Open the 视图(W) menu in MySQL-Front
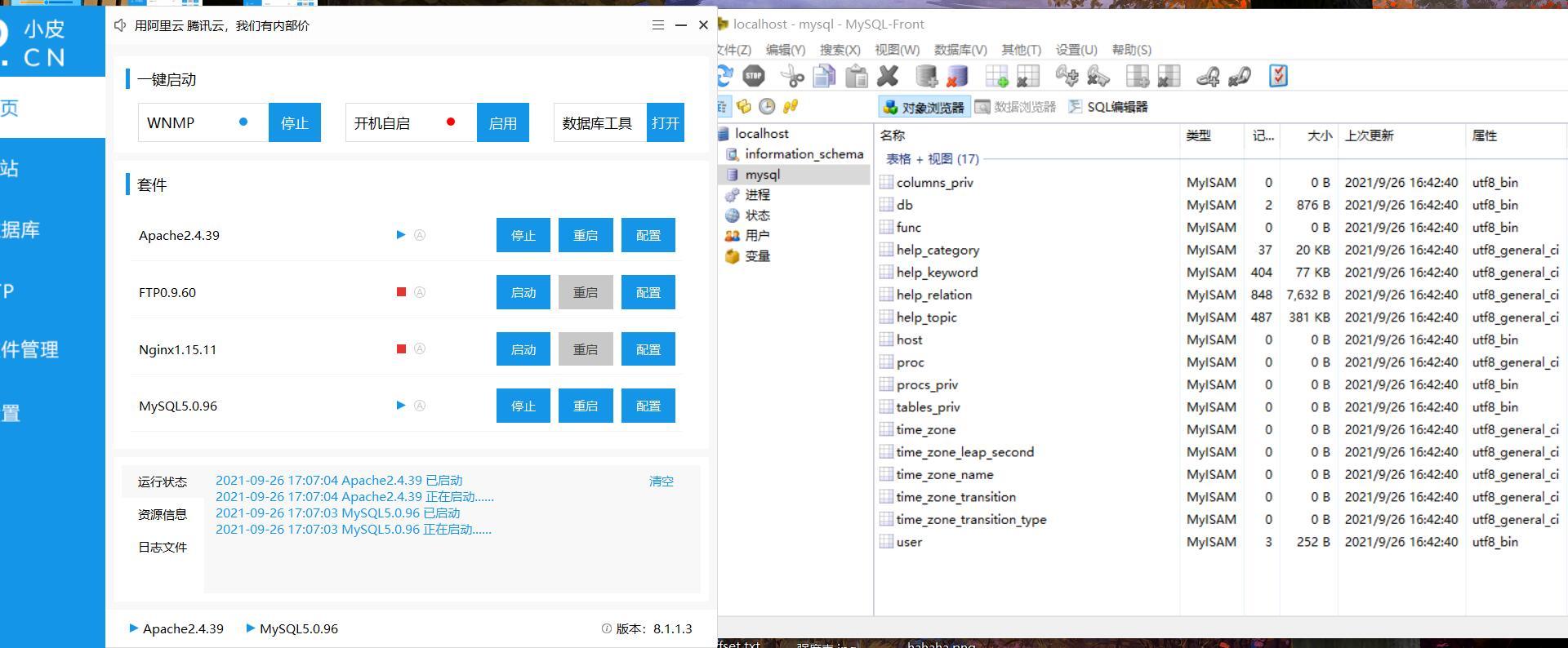The width and height of the screenshot is (1568, 648). pyautogui.click(x=897, y=50)
